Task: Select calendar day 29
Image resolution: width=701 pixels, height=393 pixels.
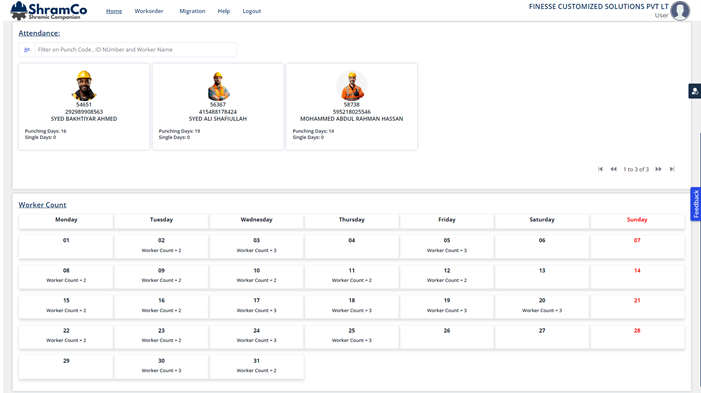Action: coord(66,367)
